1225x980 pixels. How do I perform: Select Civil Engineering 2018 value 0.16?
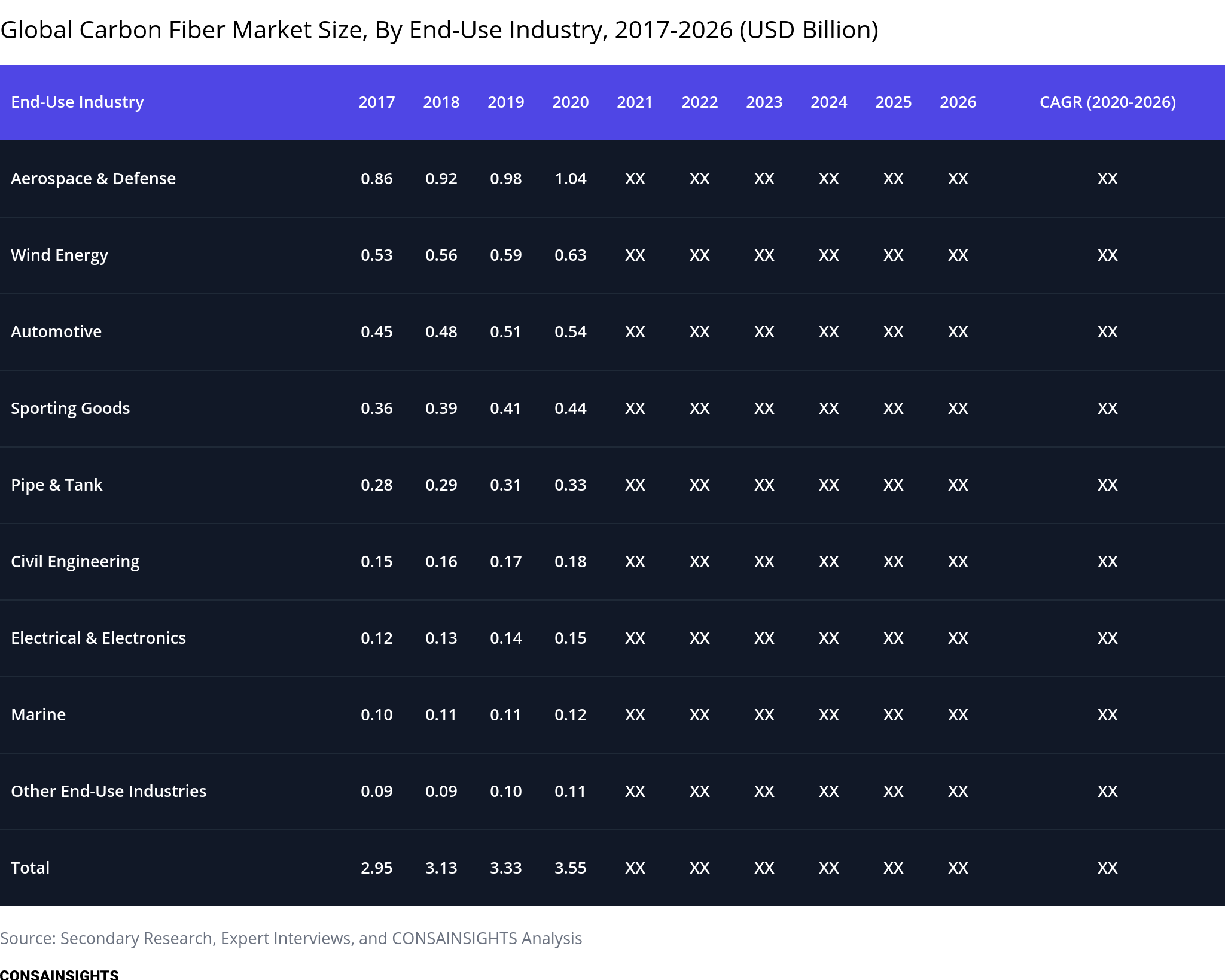tap(441, 562)
